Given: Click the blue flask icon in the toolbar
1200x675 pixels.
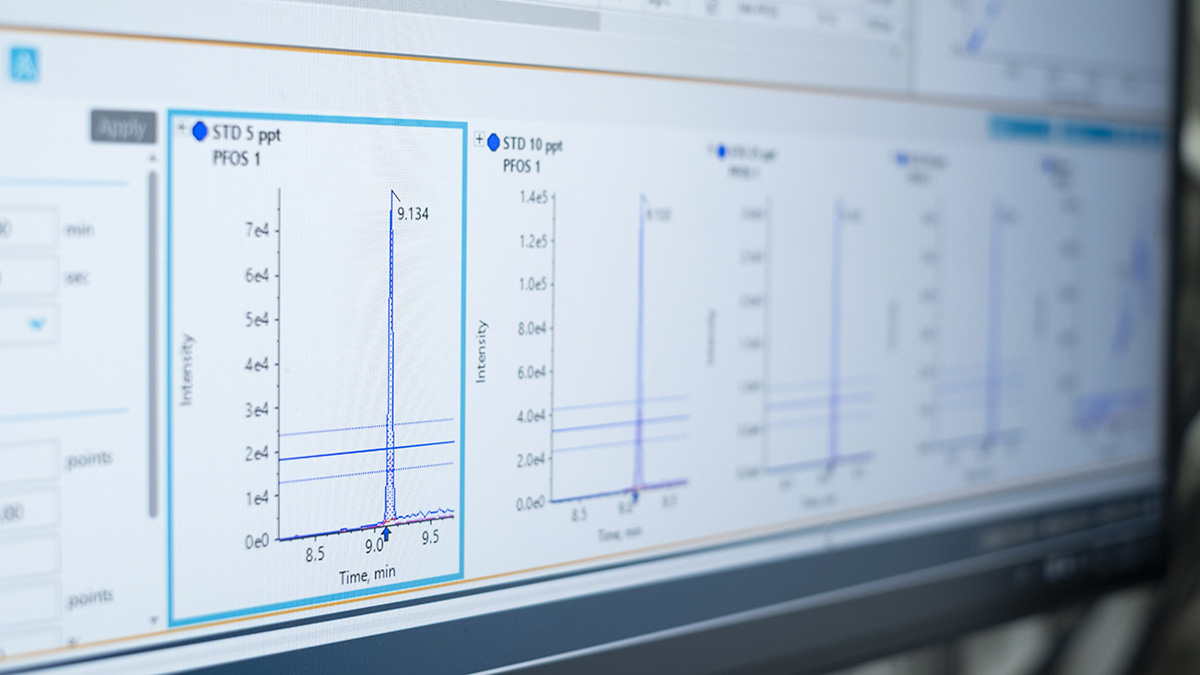Looking at the screenshot, I should coord(24,64).
